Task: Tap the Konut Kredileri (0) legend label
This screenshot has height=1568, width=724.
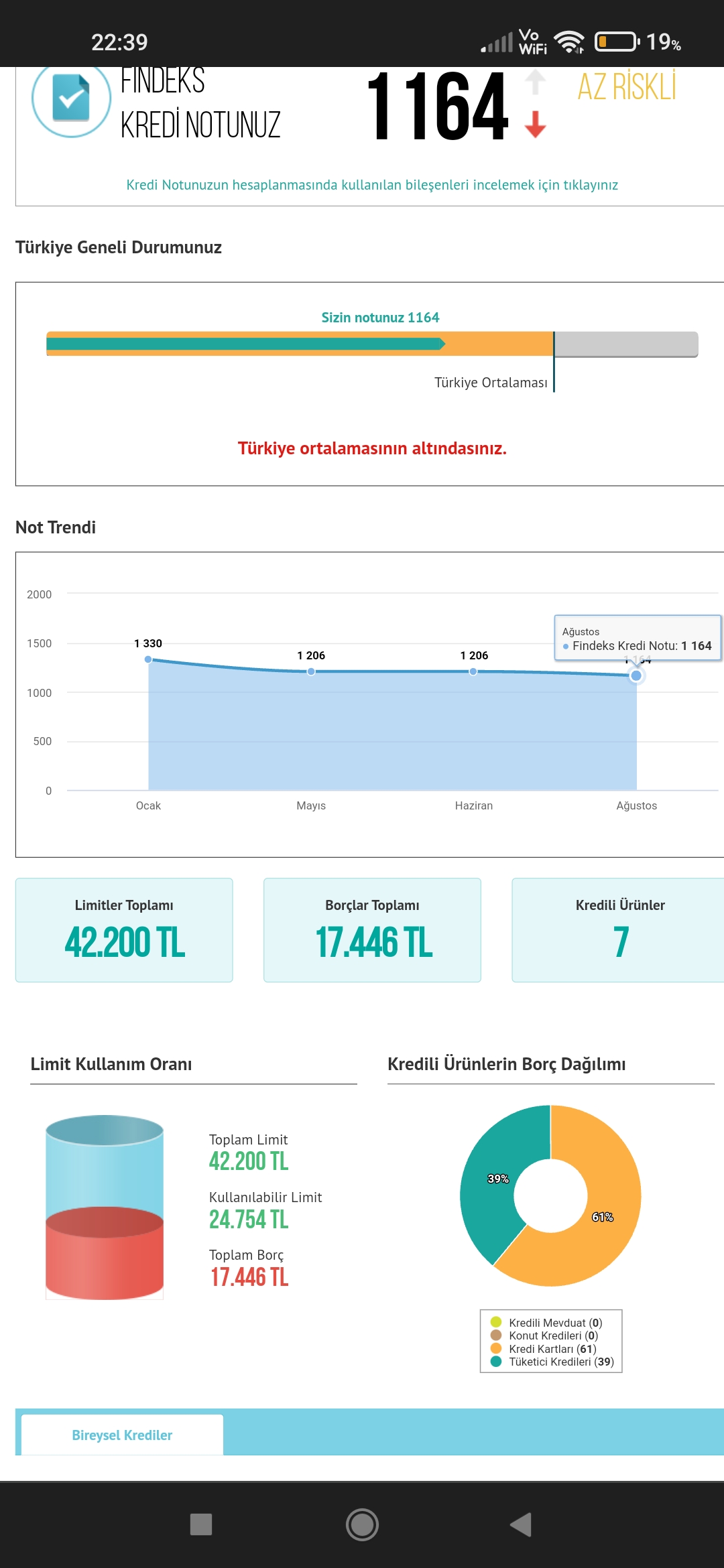Action: coord(554,1335)
